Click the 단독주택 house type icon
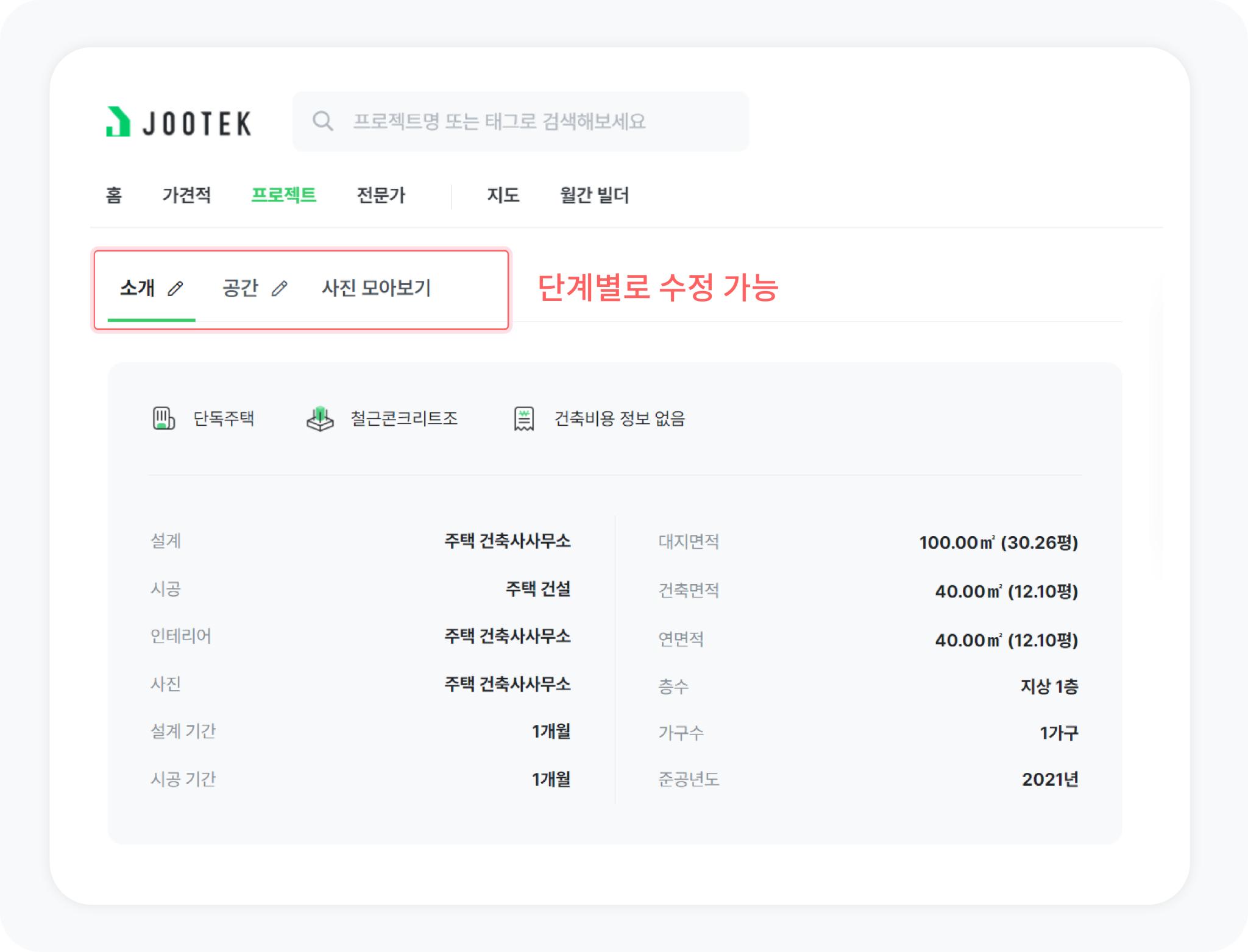 [163, 418]
